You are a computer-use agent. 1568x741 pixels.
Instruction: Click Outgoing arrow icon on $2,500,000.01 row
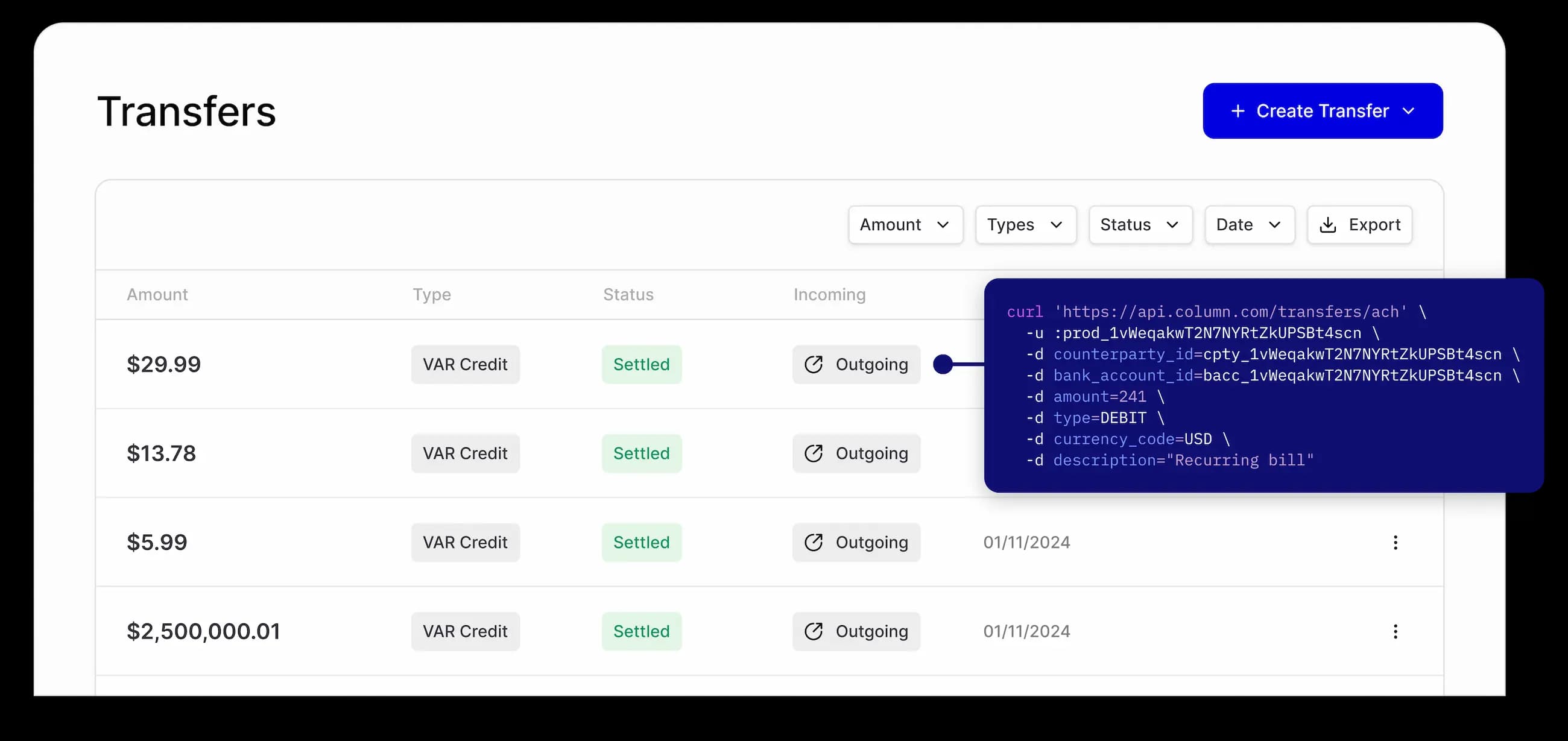click(813, 631)
